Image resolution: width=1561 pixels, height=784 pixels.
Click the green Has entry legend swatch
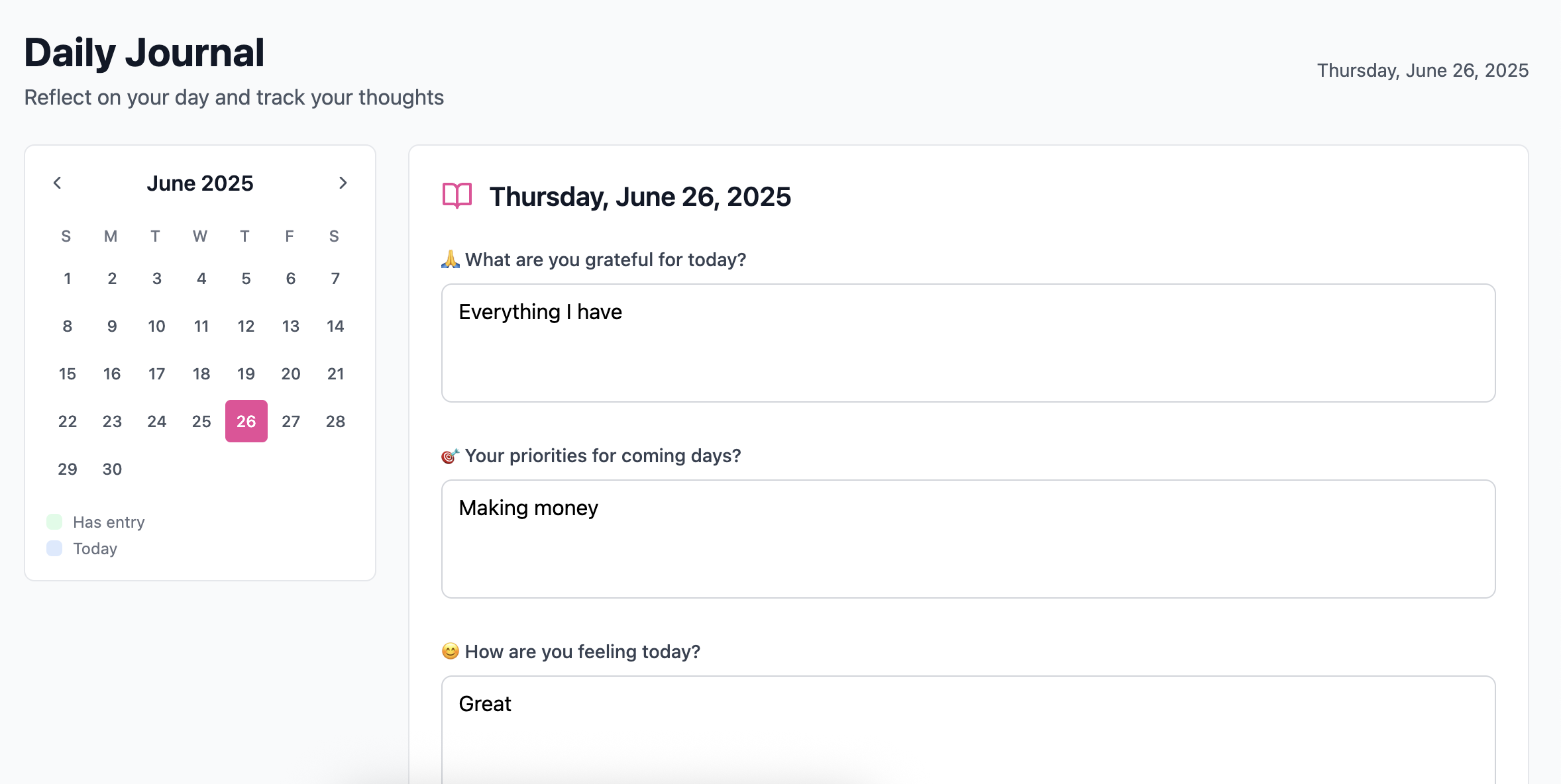[x=54, y=522]
